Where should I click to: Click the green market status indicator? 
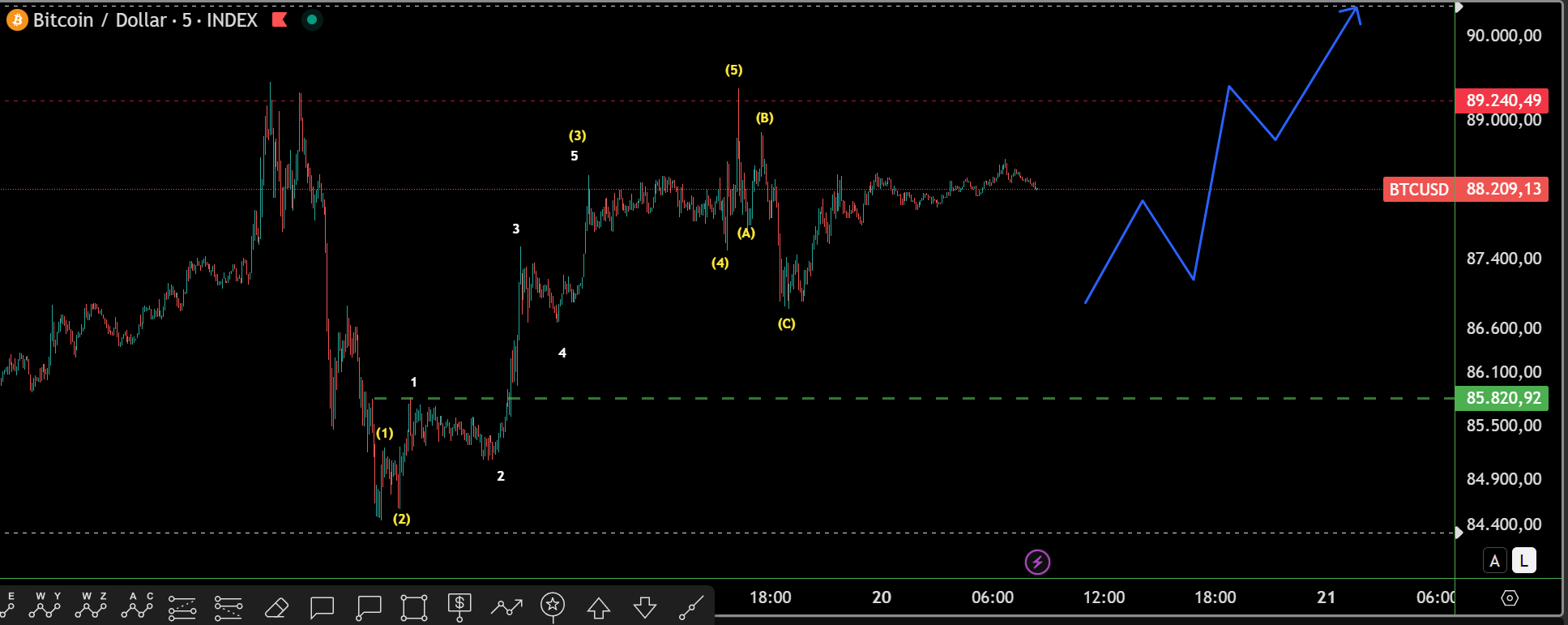coord(312,19)
